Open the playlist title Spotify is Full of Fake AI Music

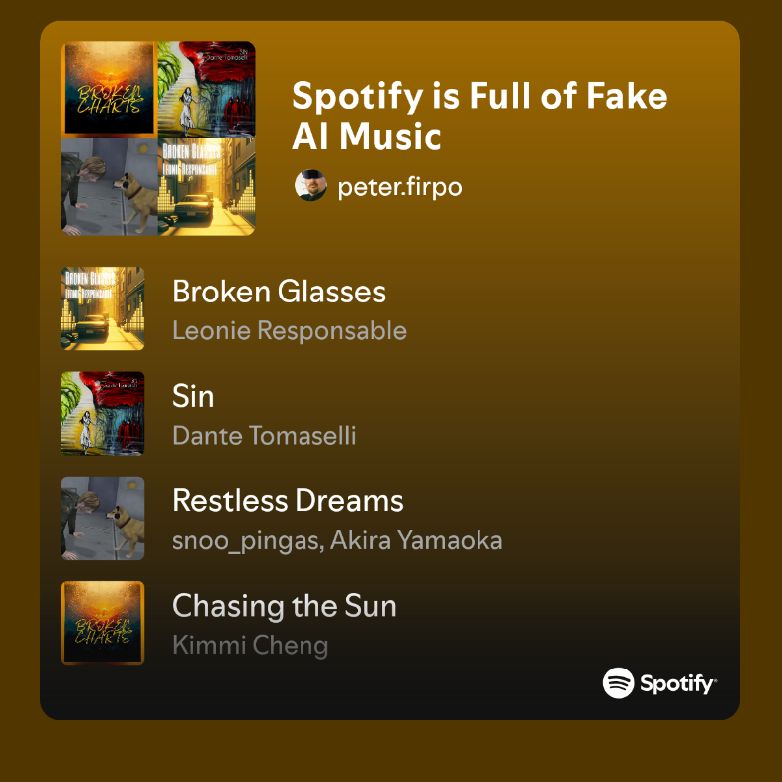coord(479,116)
